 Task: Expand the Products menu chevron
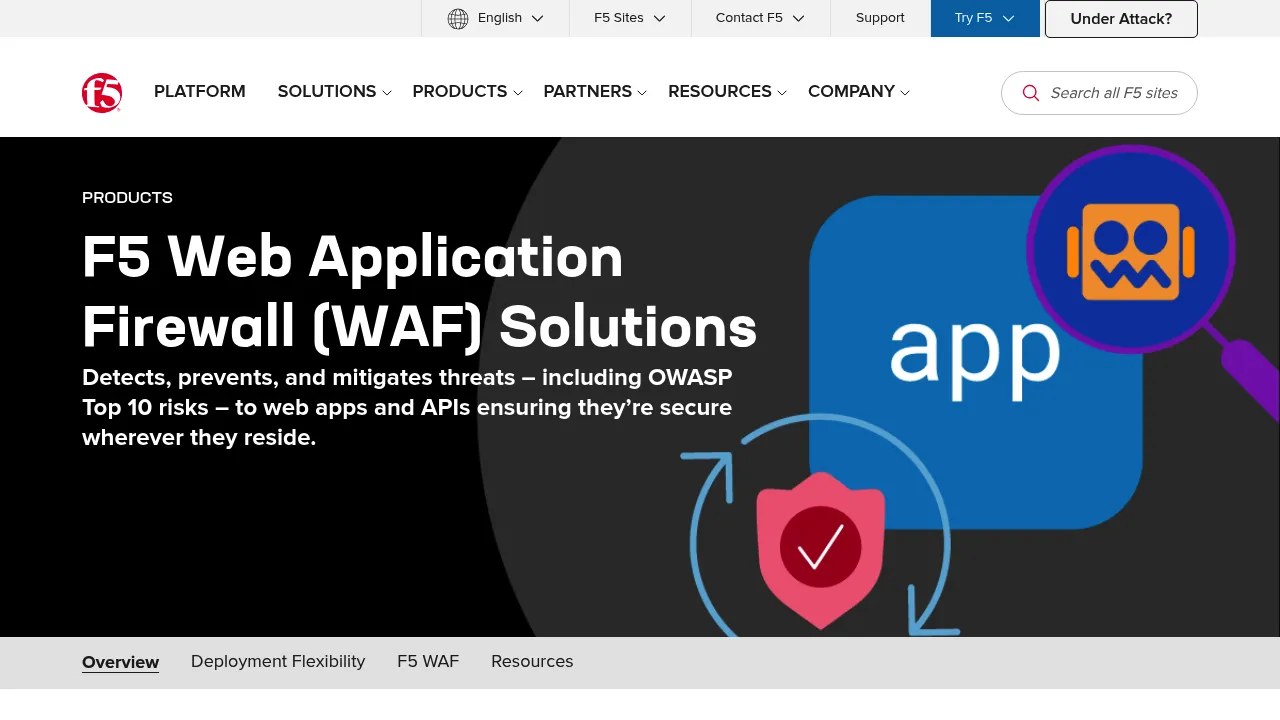click(x=518, y=93)
